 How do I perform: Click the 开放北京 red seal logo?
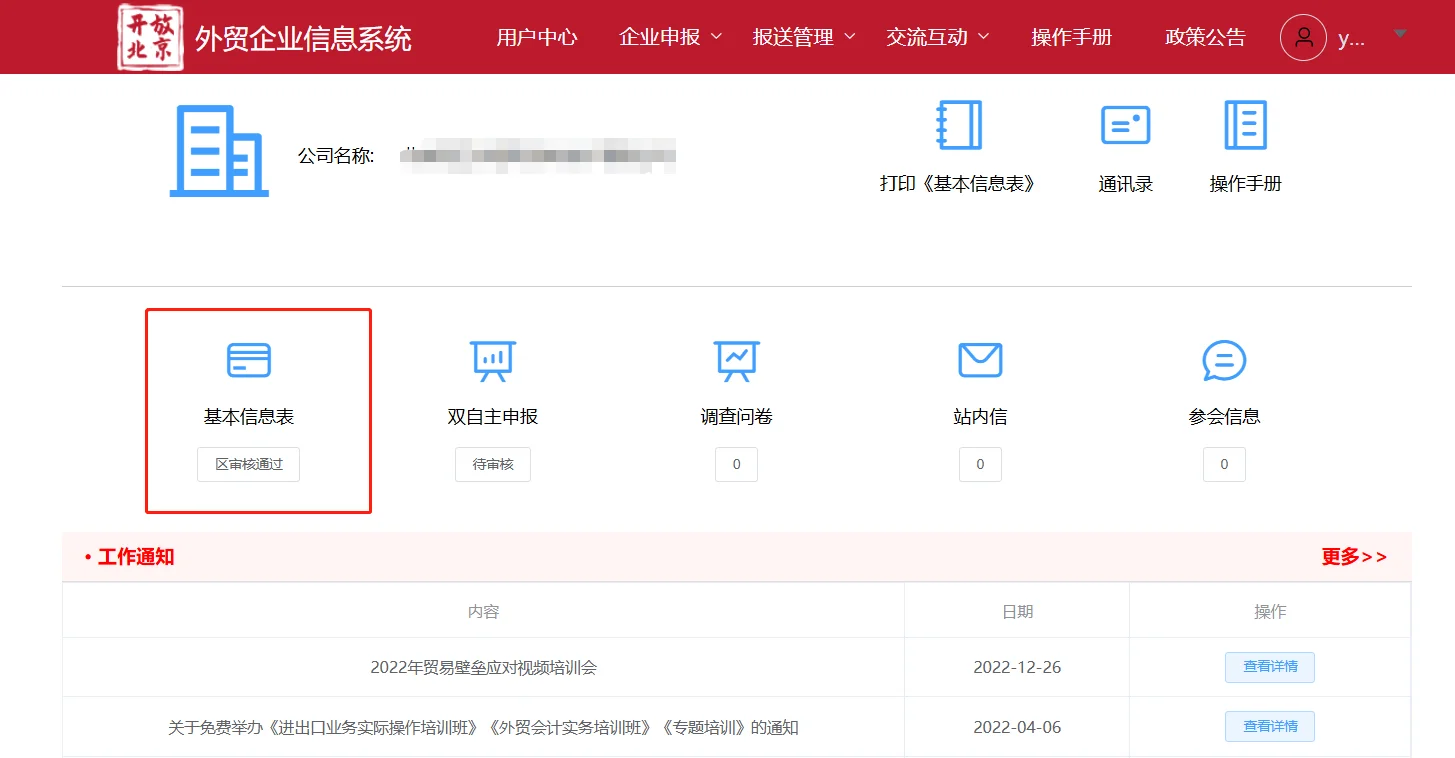tap(147, 37)
